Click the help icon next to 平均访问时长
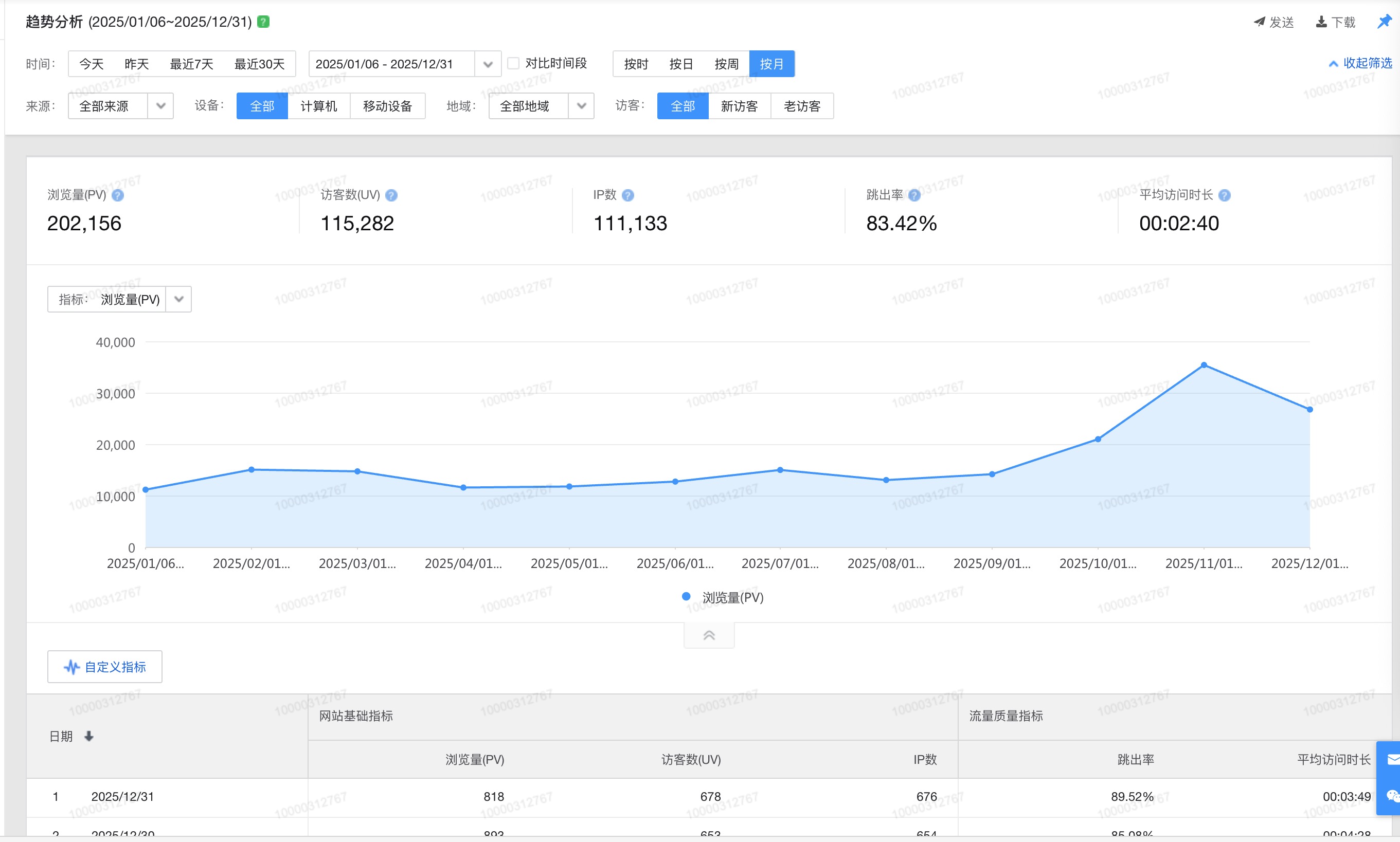 pyautogui.click(x=1224, y=195)
